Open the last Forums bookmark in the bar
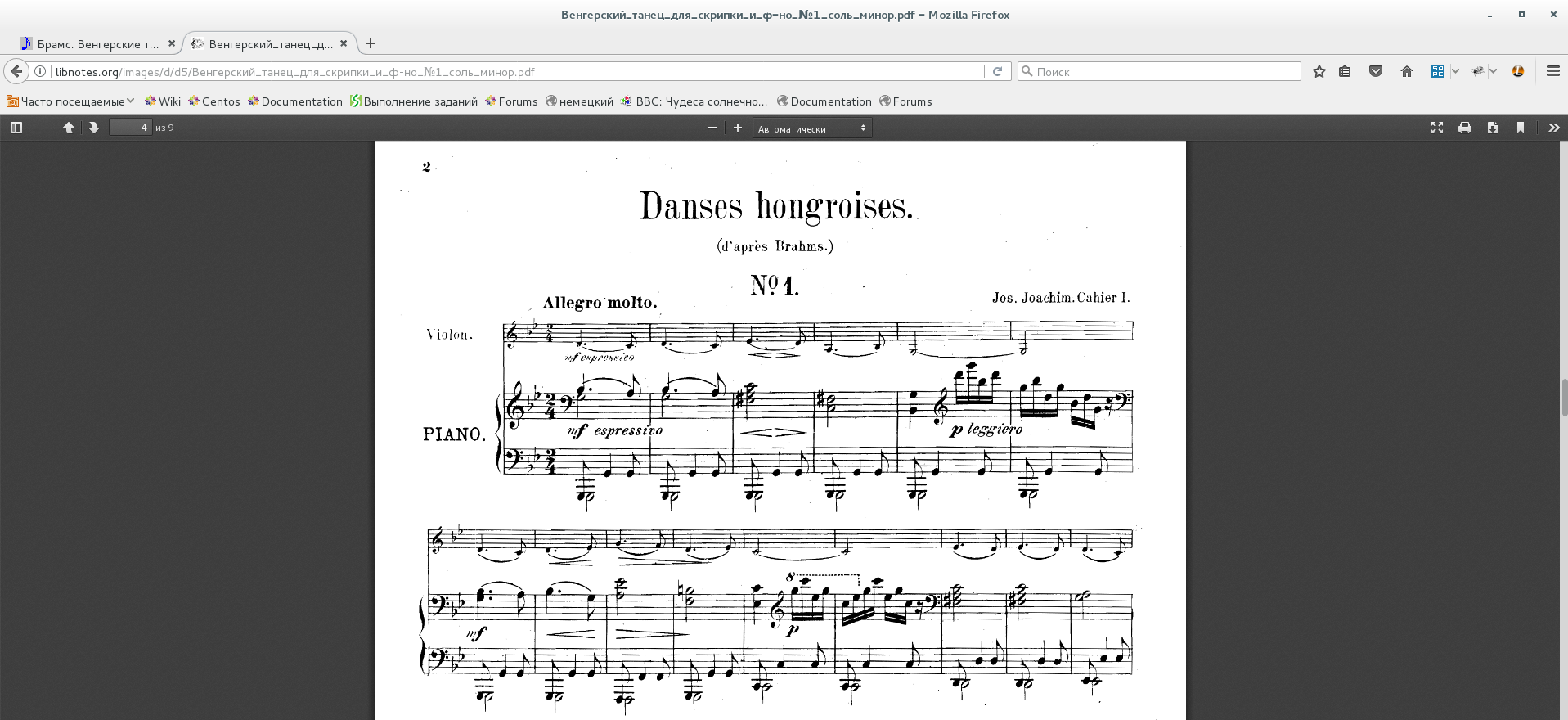Screen dimensions: 1568x720 (905, 101)
